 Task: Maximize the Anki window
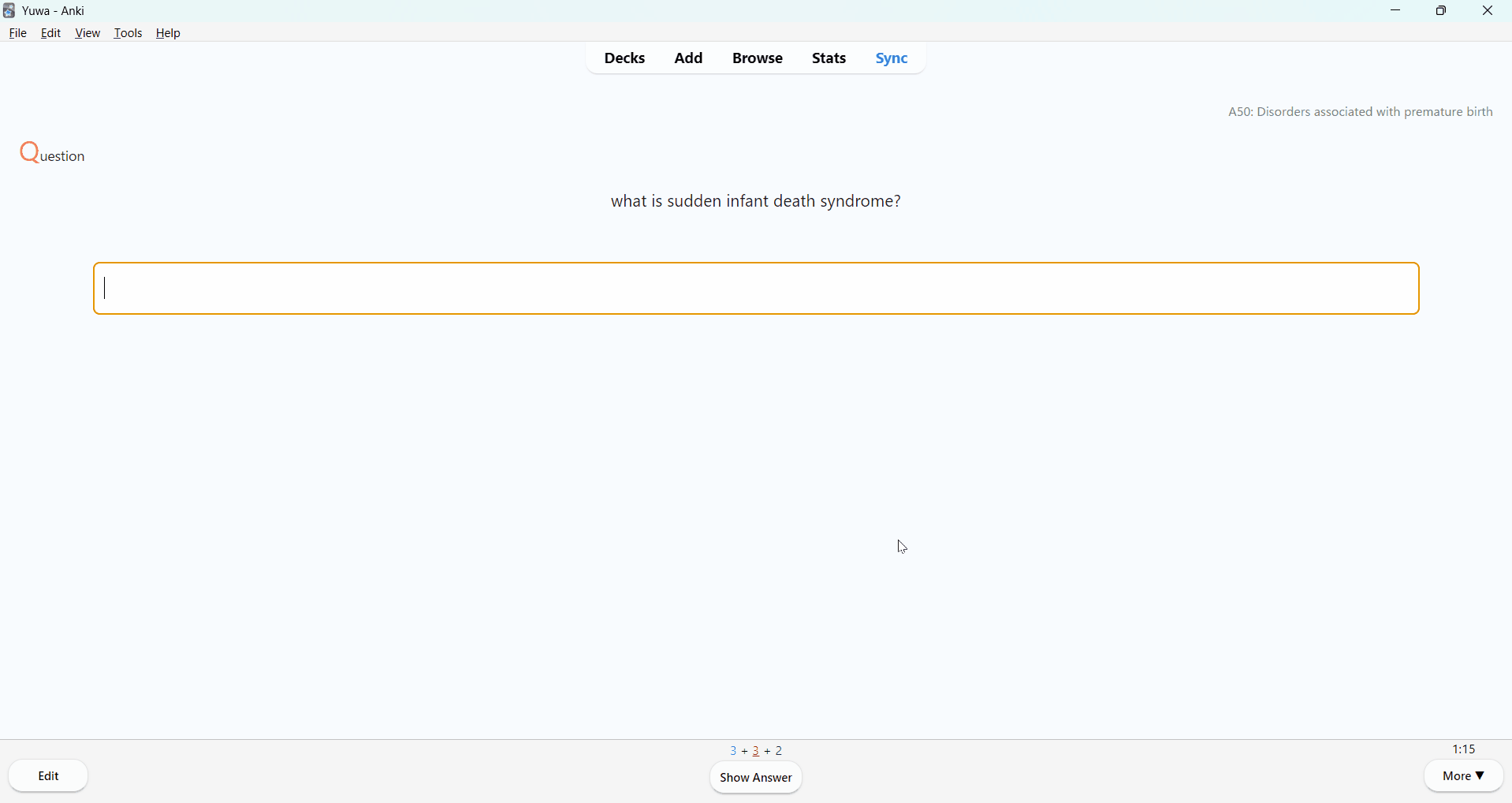(x=1442, y=11)
